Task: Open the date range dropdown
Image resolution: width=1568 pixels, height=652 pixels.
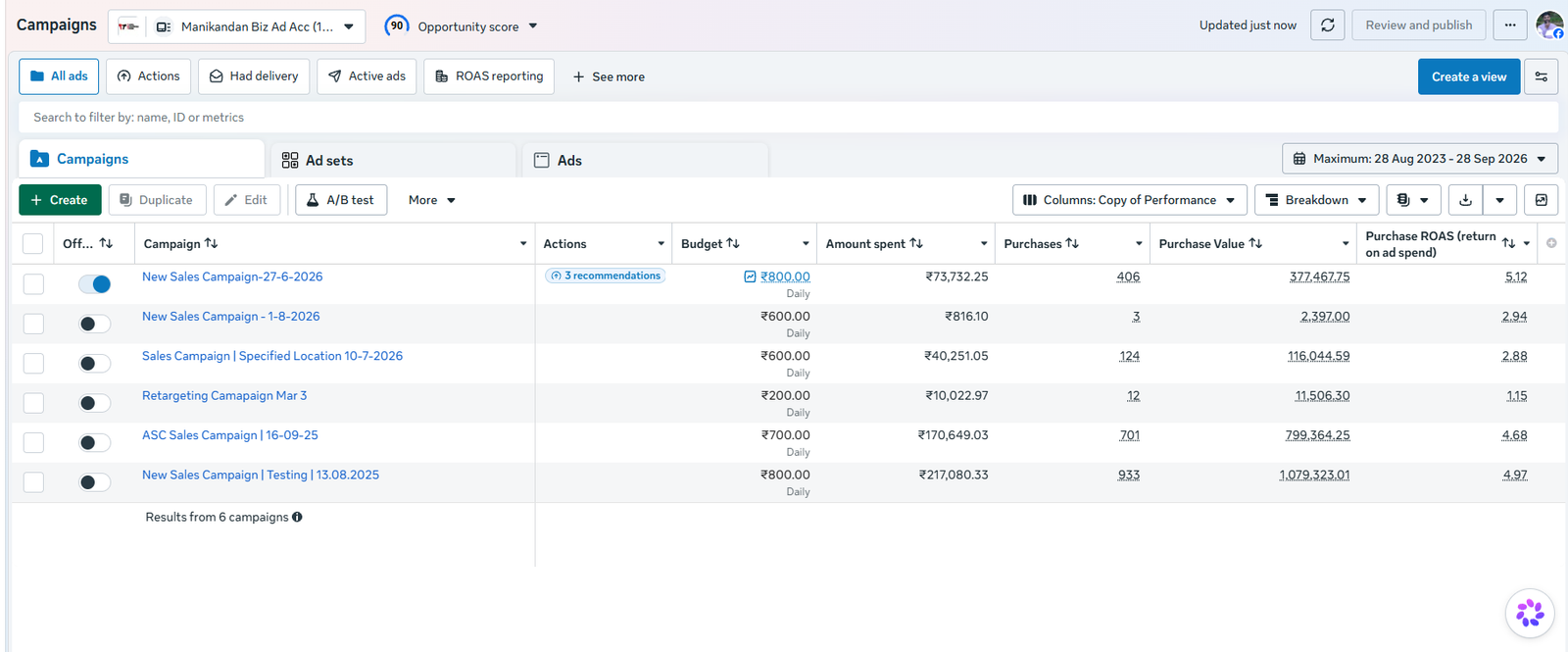Action: [x=1420, y=159]
